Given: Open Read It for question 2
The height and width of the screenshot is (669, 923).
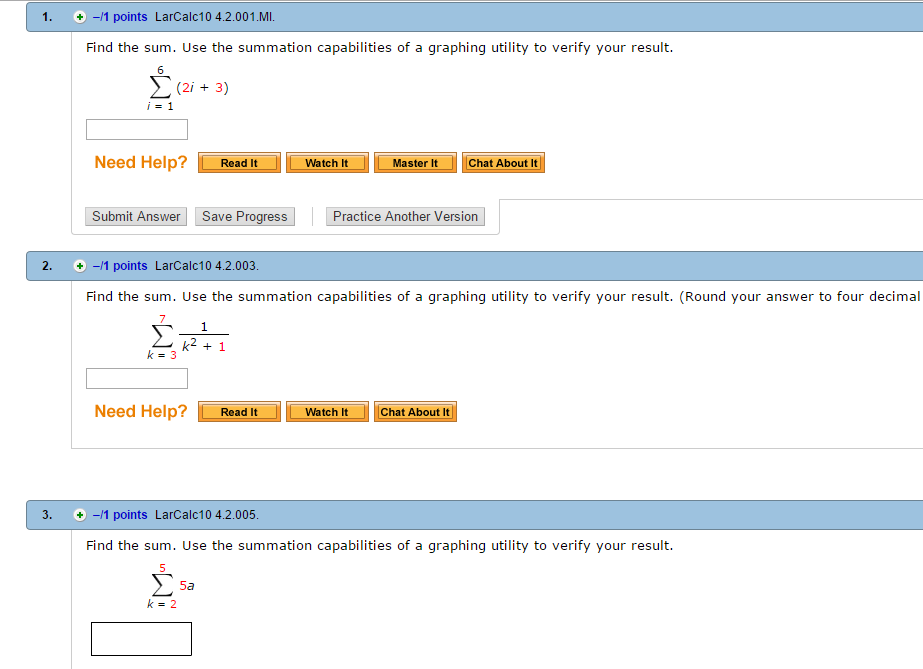Looking at the screenshot, I should [x=239, y=412].
